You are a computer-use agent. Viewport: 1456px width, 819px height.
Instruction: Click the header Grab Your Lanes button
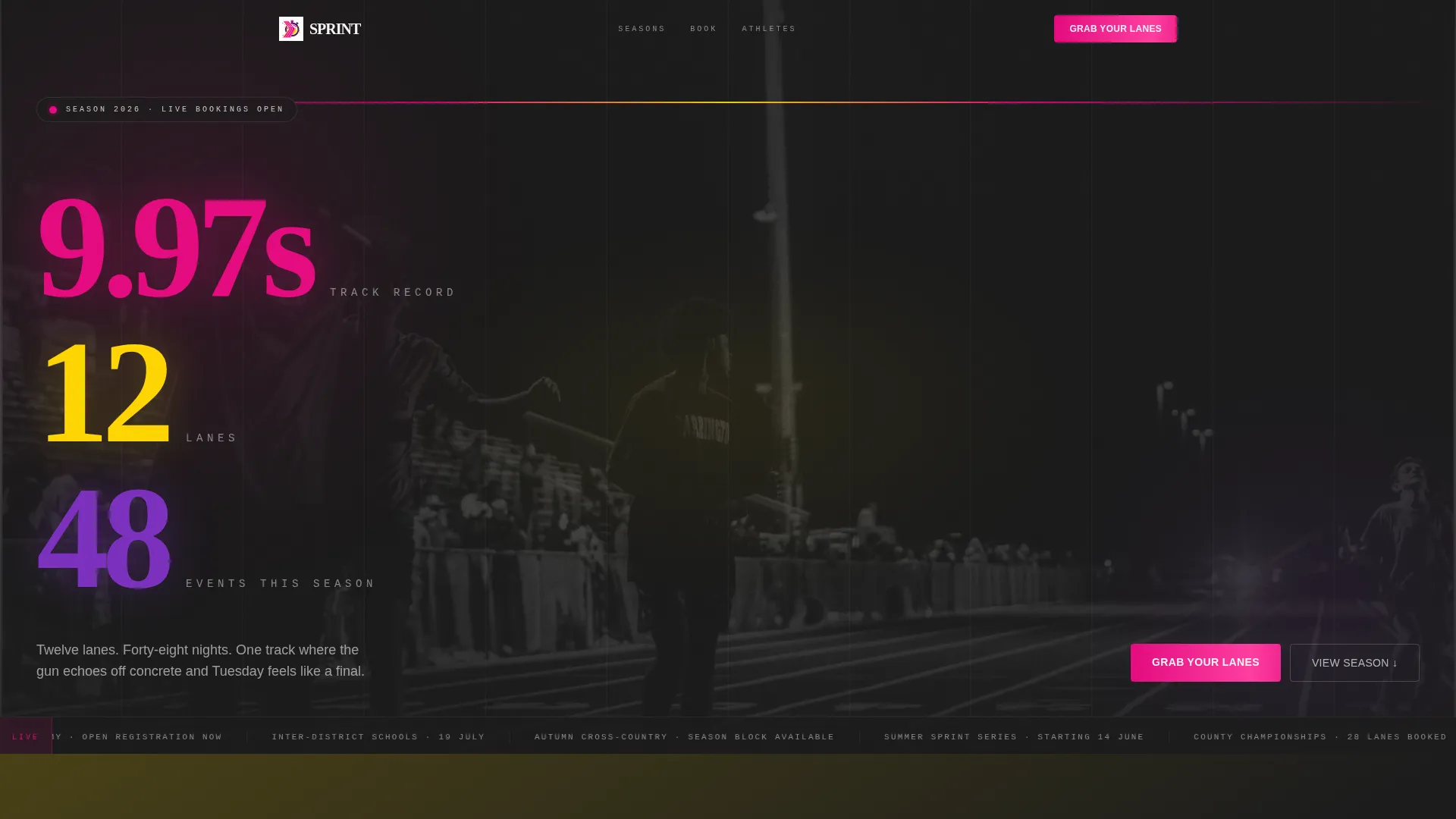tap(1115, 29)
